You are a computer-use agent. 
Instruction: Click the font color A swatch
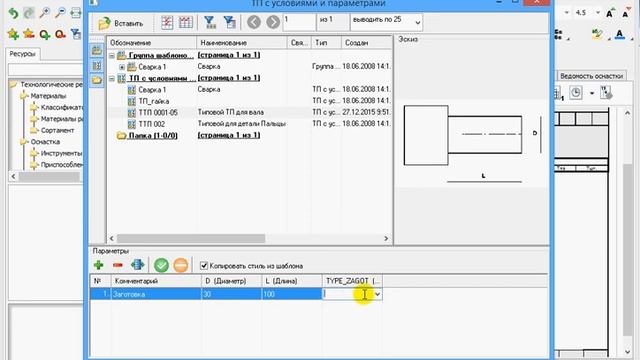[620, 35]
